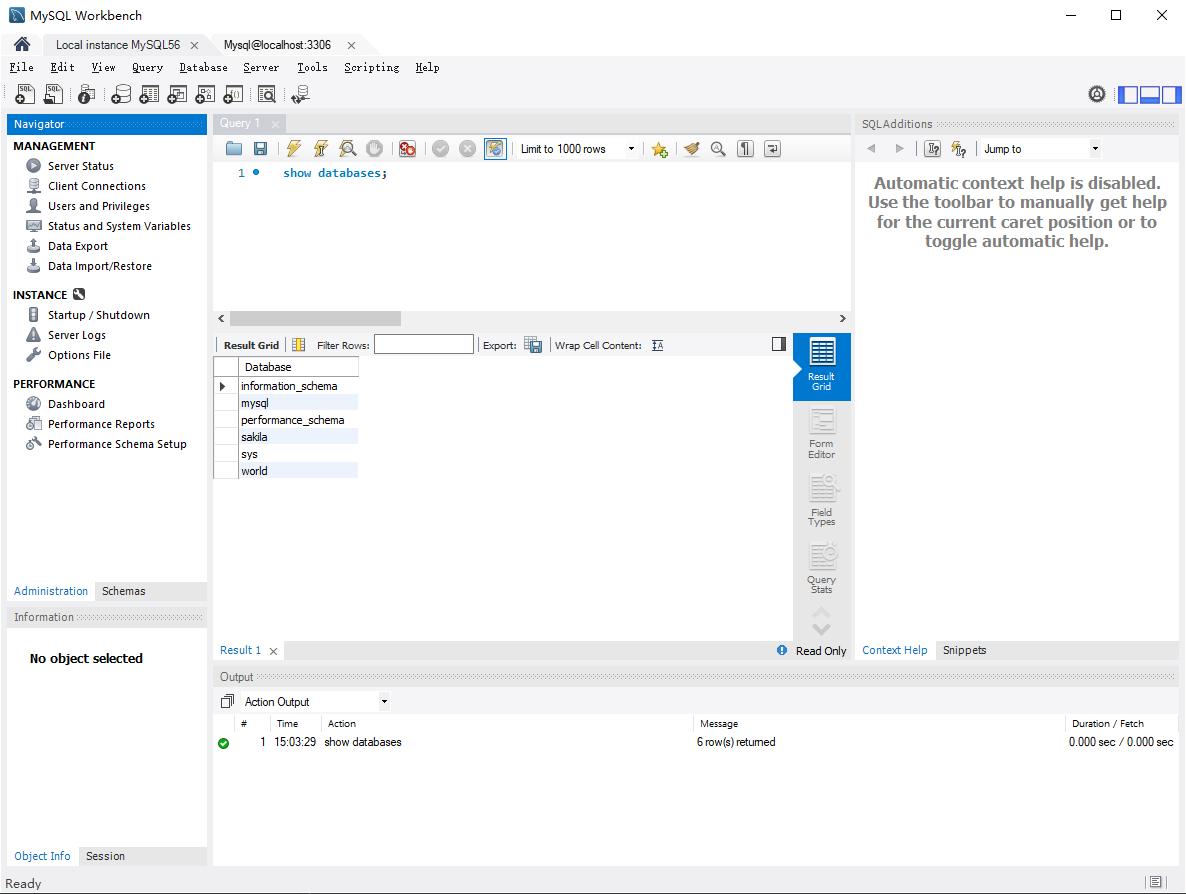Toggle autocommit mode button
Image resolution: width=1186 pixels, height=894 pixels.
pos(495,149)
